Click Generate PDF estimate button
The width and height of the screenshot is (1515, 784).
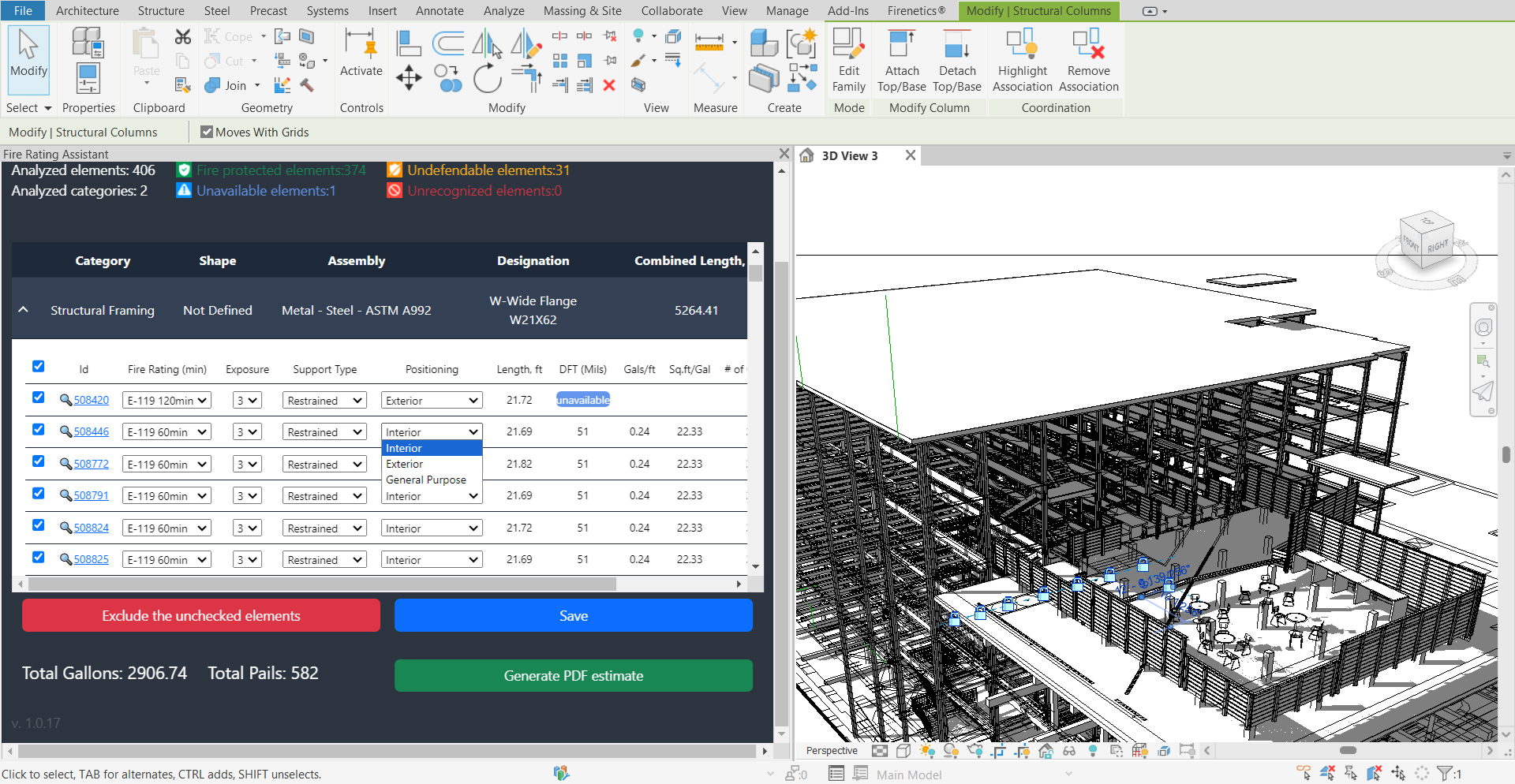coord(573,676)
